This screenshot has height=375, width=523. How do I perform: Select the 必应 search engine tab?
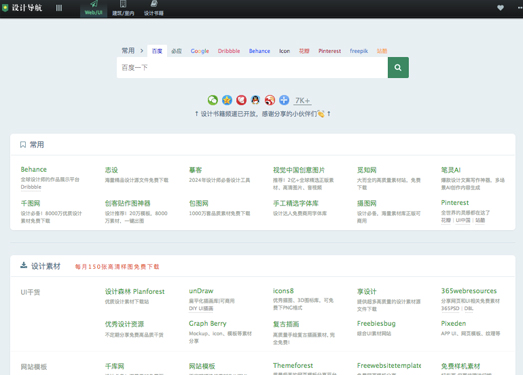tap(176, 51)
